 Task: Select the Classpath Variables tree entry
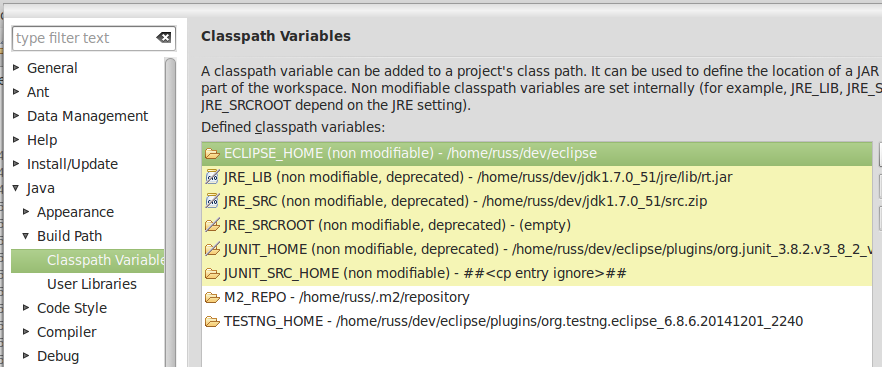point(88,260)
